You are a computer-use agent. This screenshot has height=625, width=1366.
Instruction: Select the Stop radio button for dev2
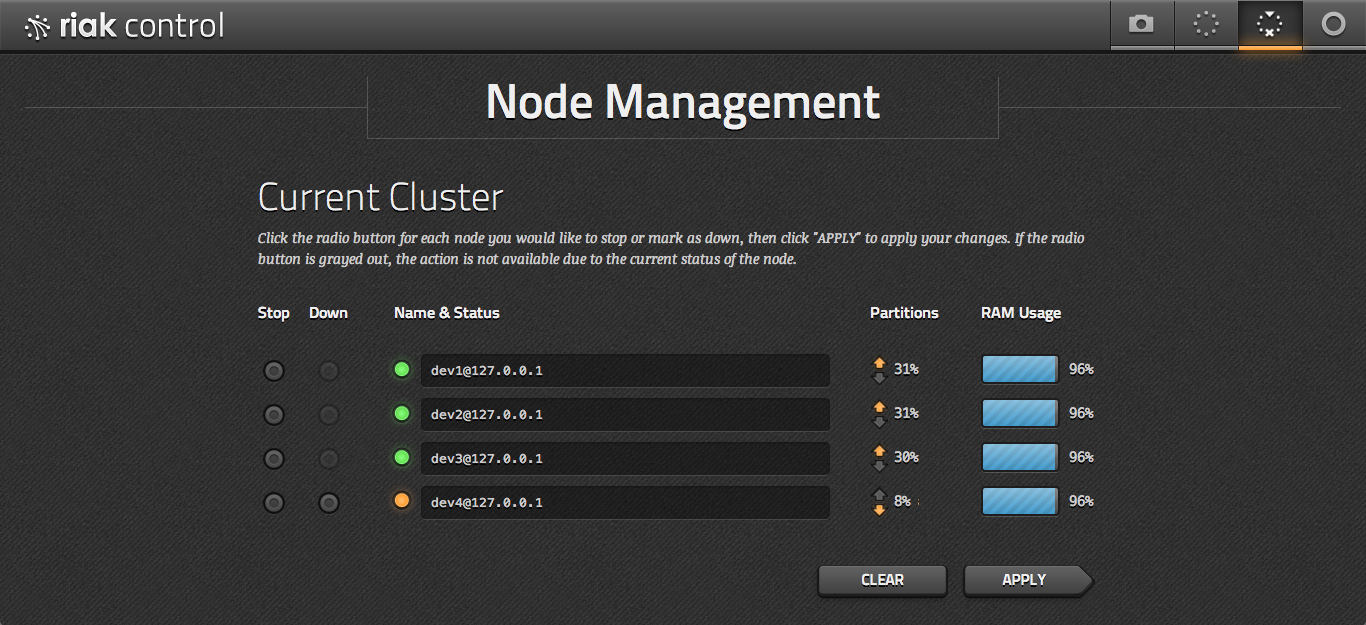(273, 415)
